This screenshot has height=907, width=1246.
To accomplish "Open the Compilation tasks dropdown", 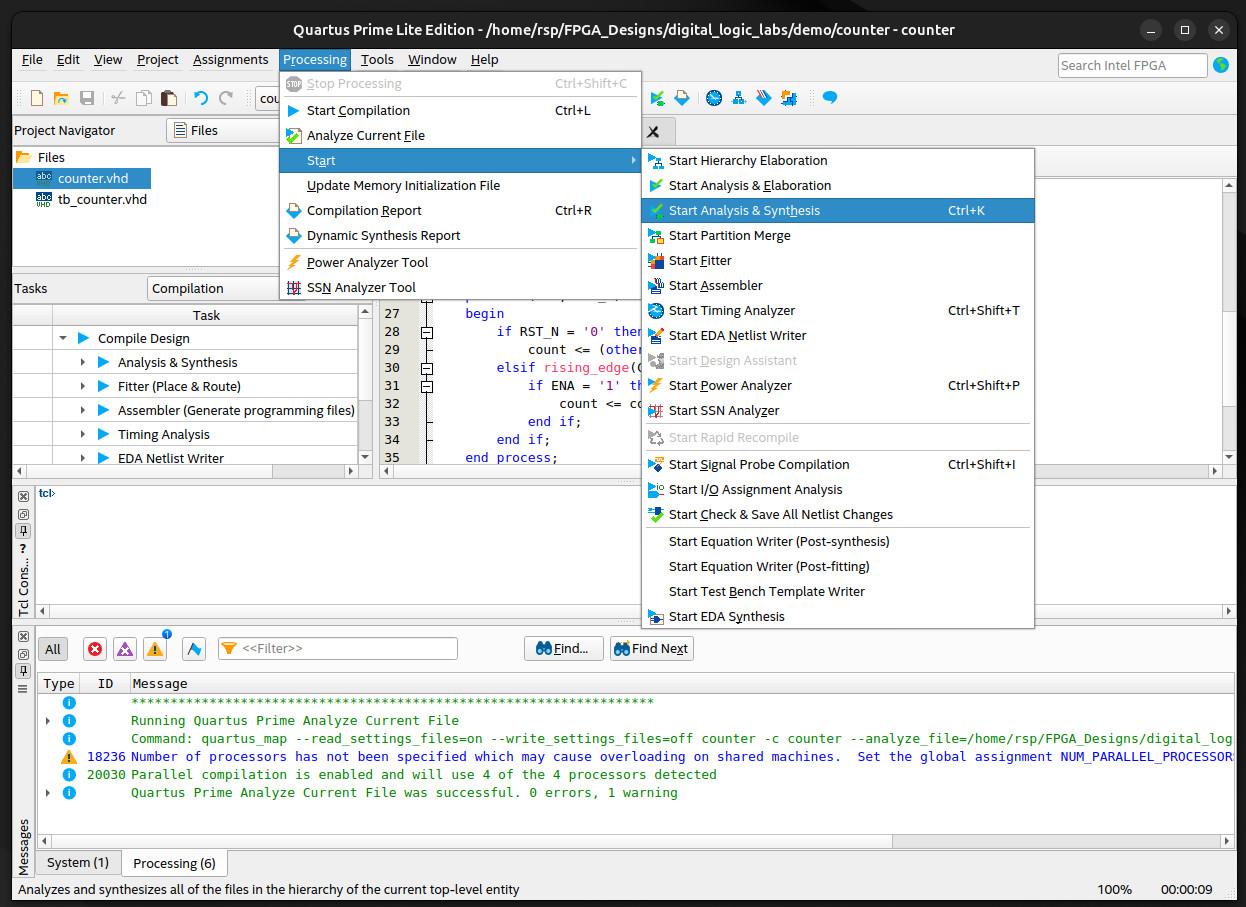I will (208, 288).
